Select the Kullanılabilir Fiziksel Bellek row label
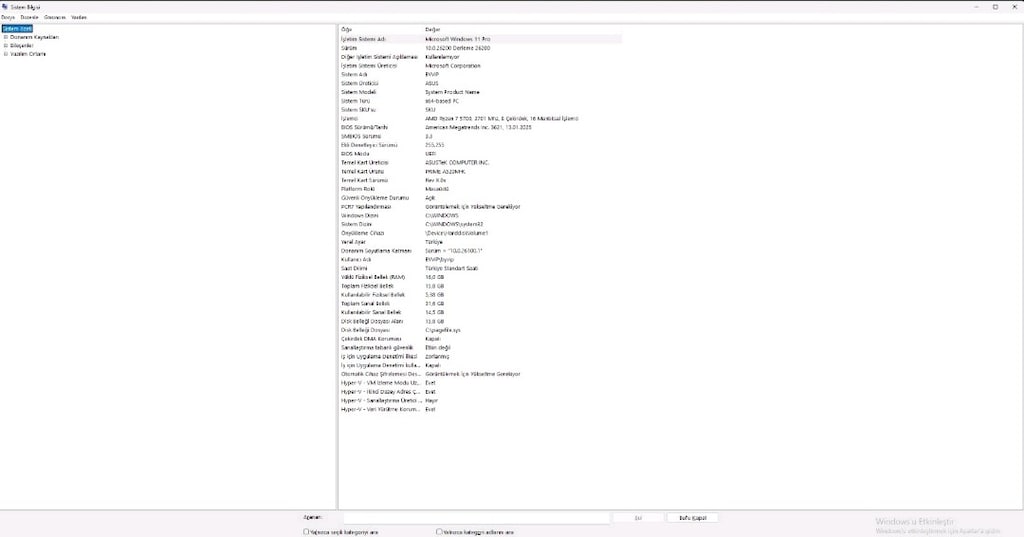The height and width of the screenshot is (537, 1024). [373, 295]
